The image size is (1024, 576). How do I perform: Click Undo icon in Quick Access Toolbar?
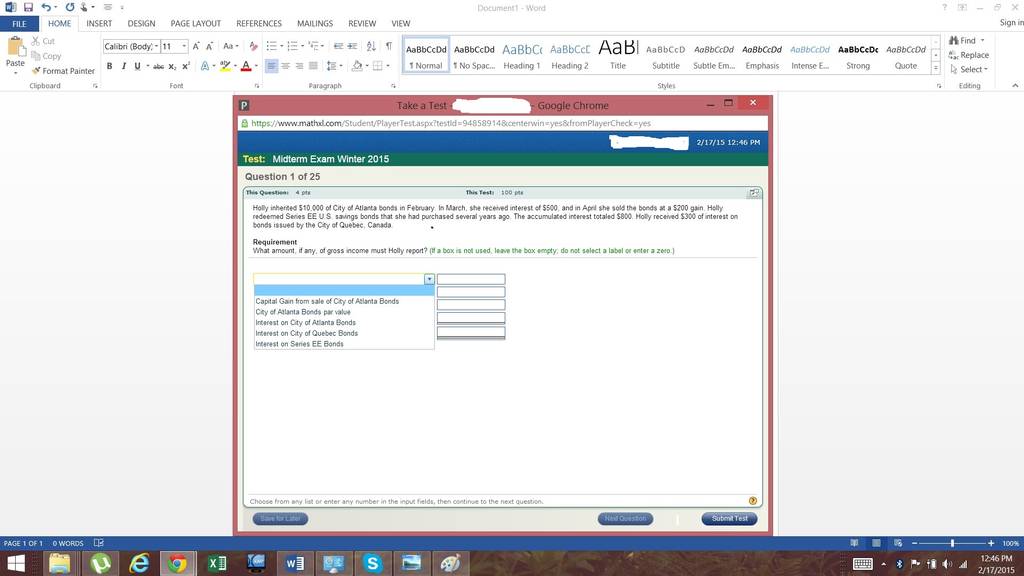click(46, 7)
